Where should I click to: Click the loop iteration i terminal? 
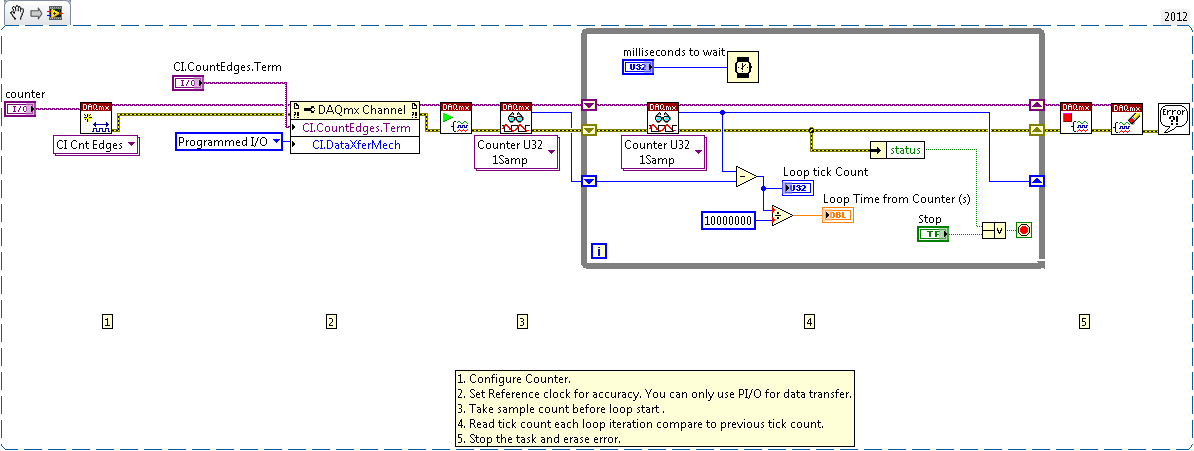tap(599, 251)
